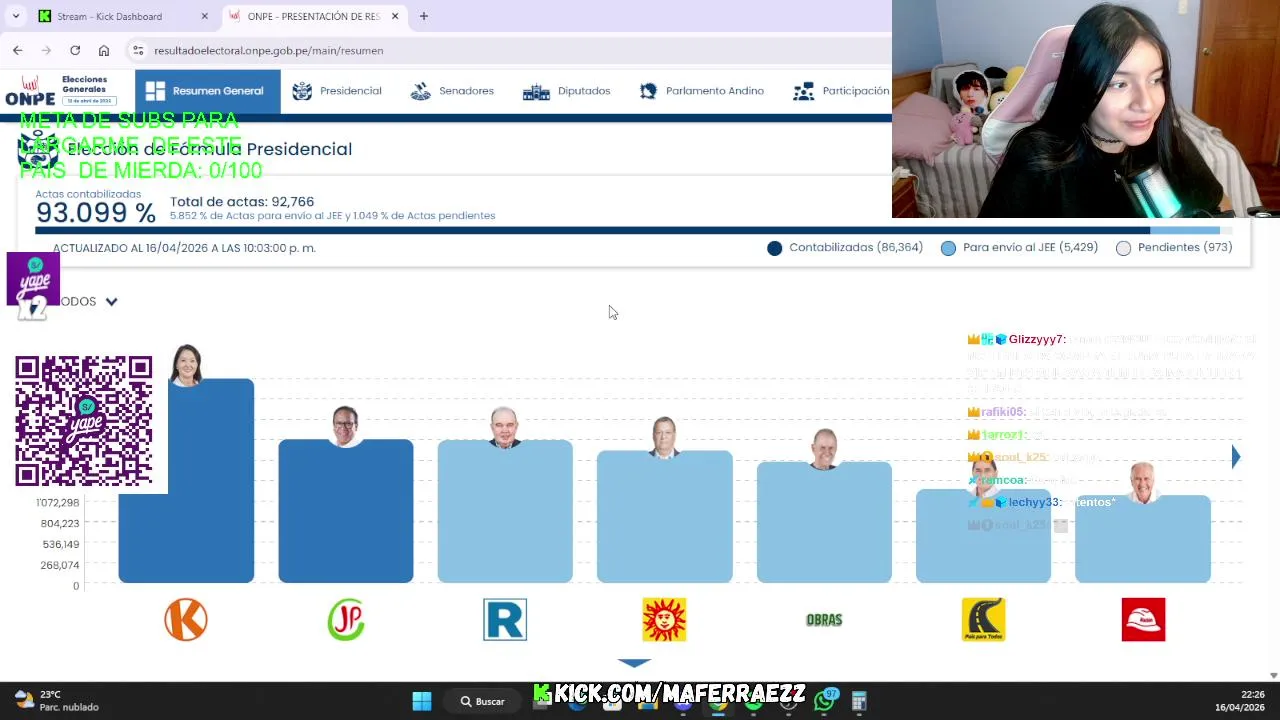Screen dimensions: 1280x720
Task: Open WhatsApp from the taskbar
Action: 824,701
